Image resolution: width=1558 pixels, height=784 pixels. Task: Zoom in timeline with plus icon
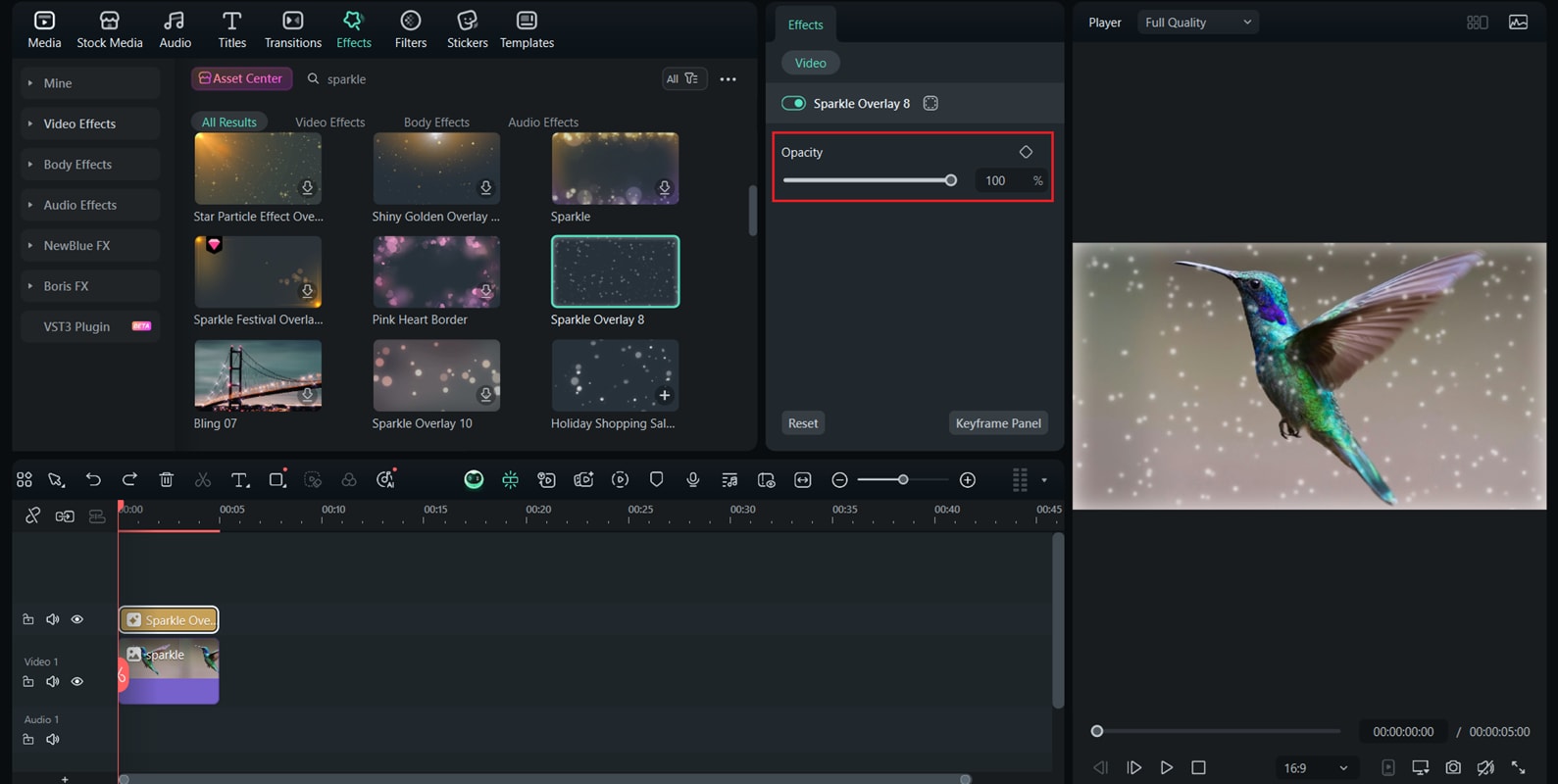coord(968,479)
